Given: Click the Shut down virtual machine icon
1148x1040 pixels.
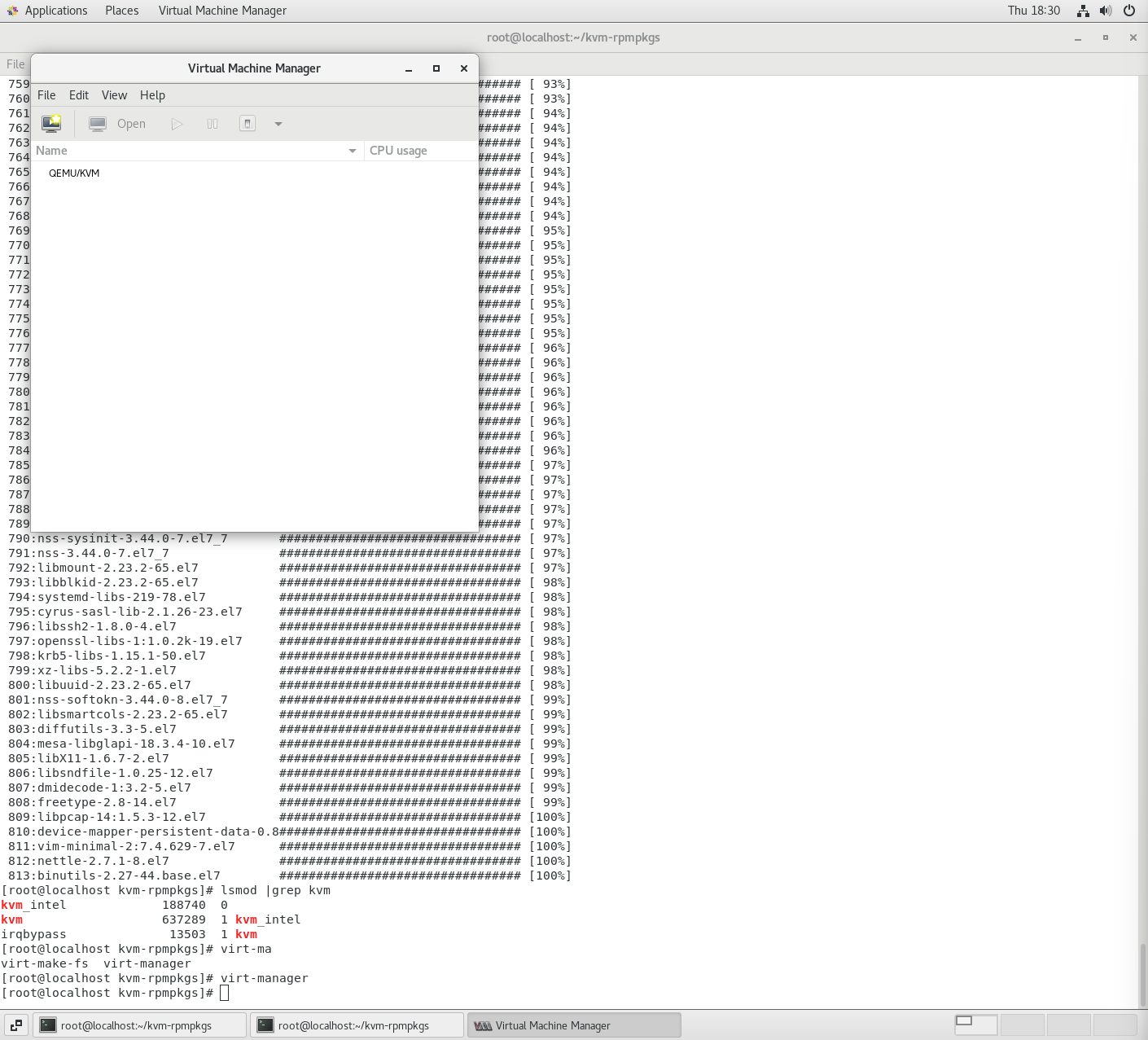Looking at the screenshot, I should (248, 124).
